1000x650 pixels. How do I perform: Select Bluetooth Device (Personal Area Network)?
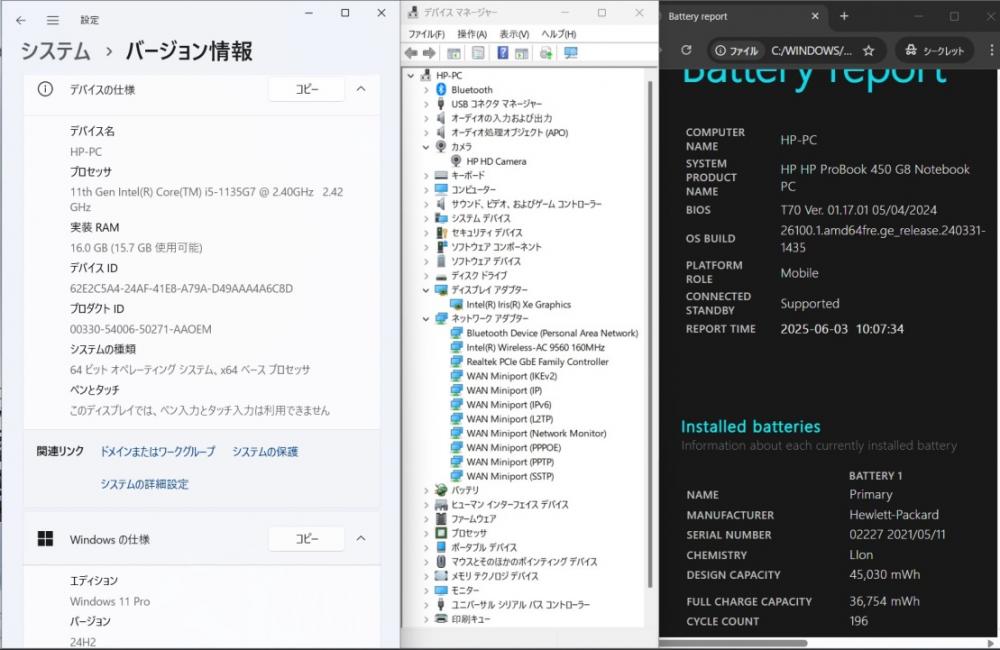coord(552,333)
